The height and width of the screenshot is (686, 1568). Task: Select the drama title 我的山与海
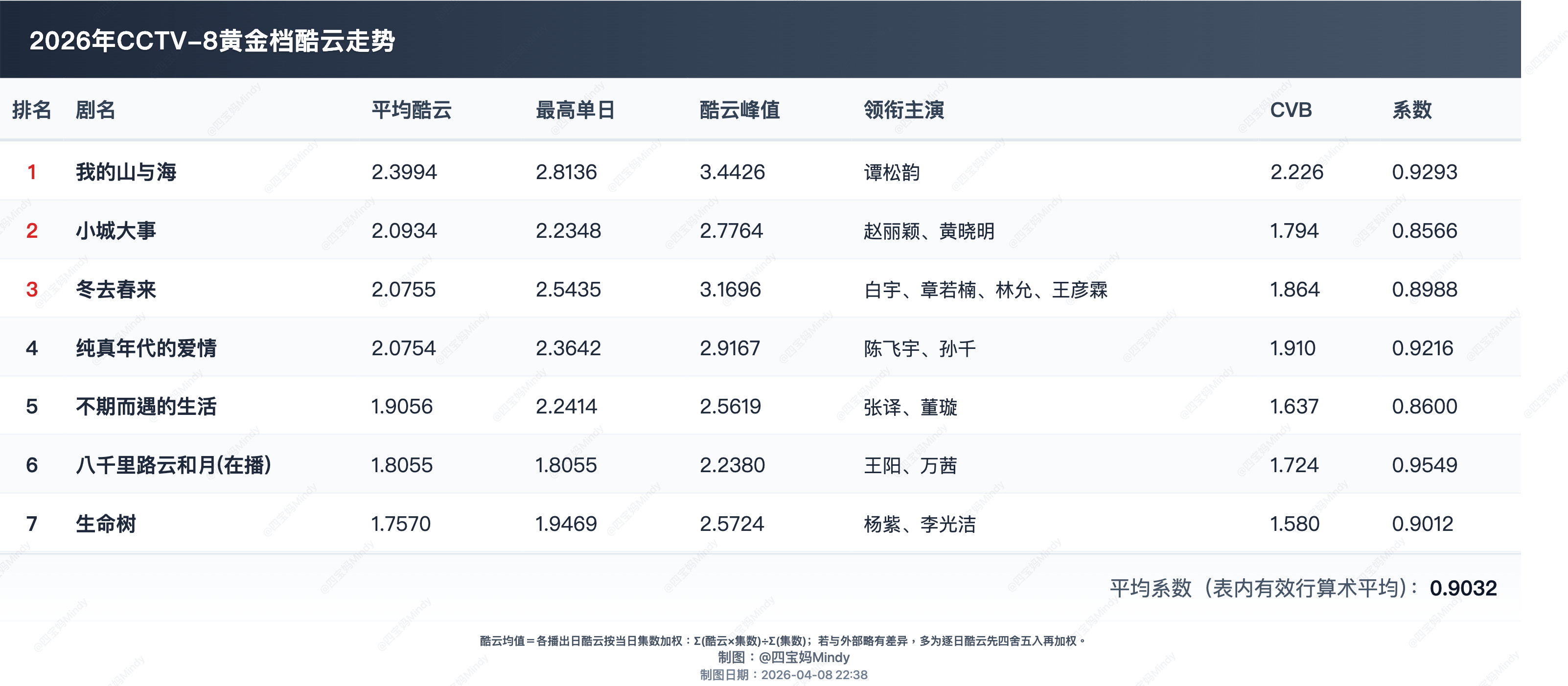126,172
